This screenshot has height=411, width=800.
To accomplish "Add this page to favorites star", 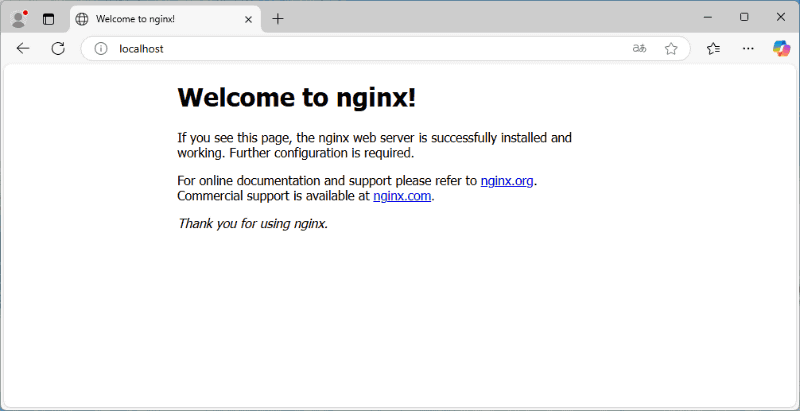I will 671,48.
